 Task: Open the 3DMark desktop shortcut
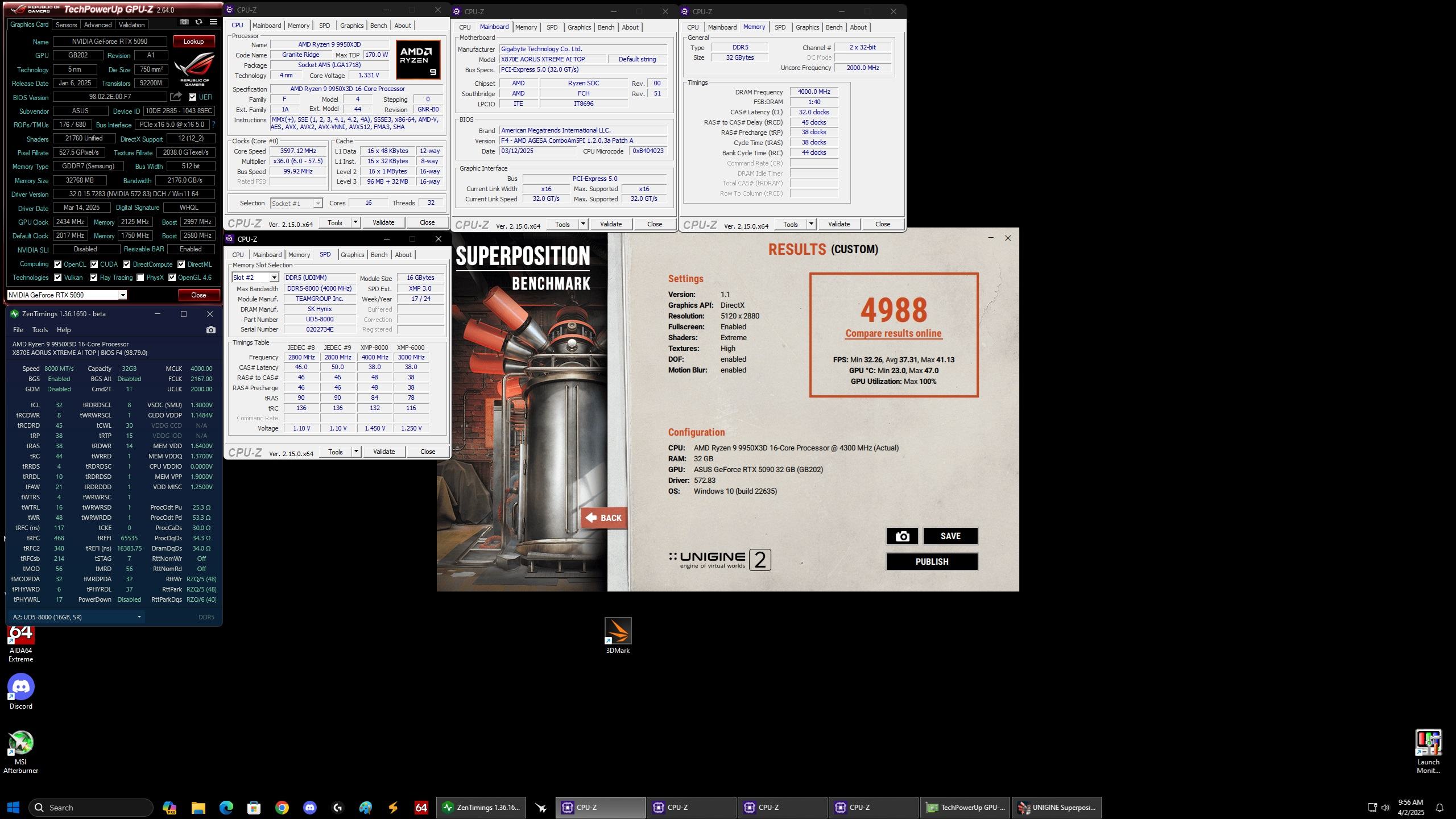pos(618,636)
